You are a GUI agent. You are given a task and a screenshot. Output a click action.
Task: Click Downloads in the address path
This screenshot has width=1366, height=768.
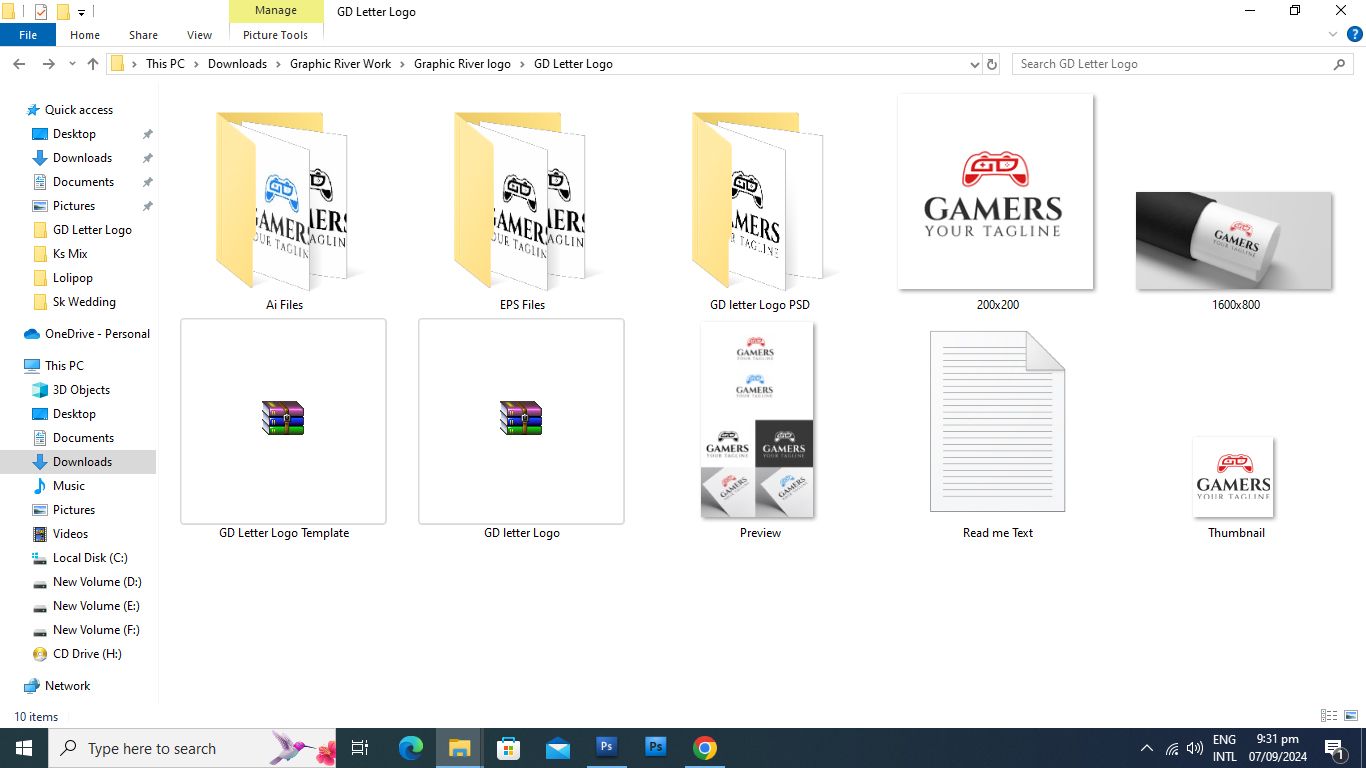click(237, 64)
